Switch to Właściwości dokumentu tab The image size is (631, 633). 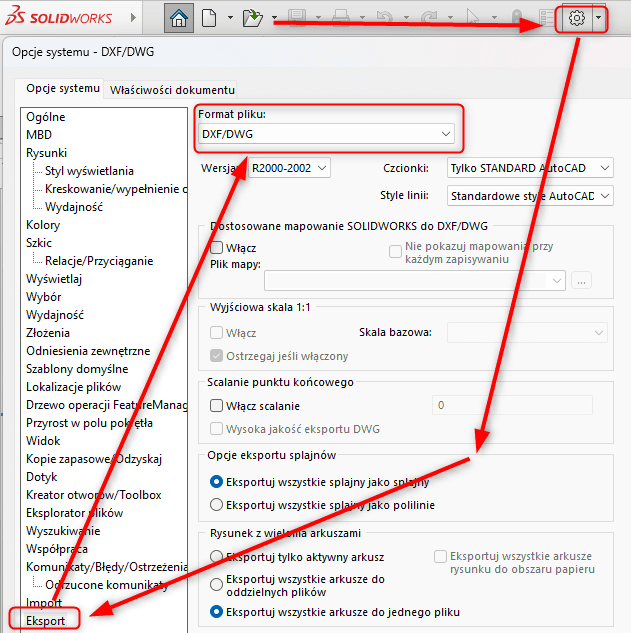click(173, 90)
